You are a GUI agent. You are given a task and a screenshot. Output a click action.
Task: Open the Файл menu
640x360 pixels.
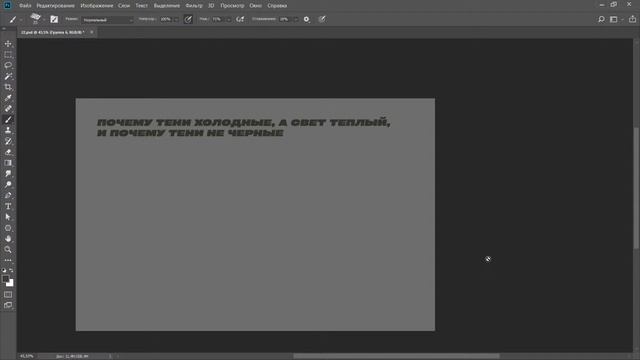tap(25, 6)
